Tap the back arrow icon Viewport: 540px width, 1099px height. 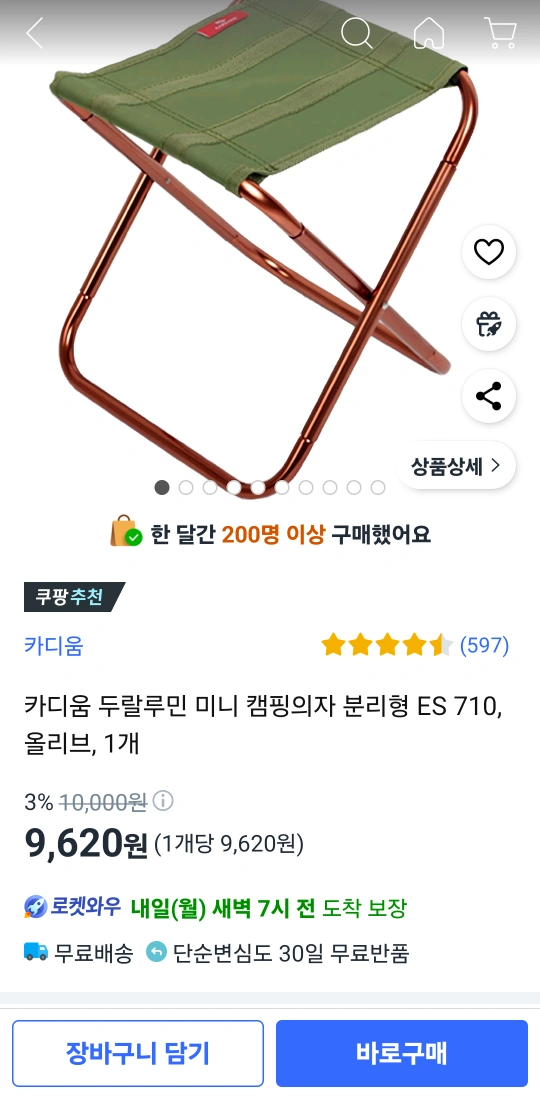pyautogui.click(x=34, y=33)
